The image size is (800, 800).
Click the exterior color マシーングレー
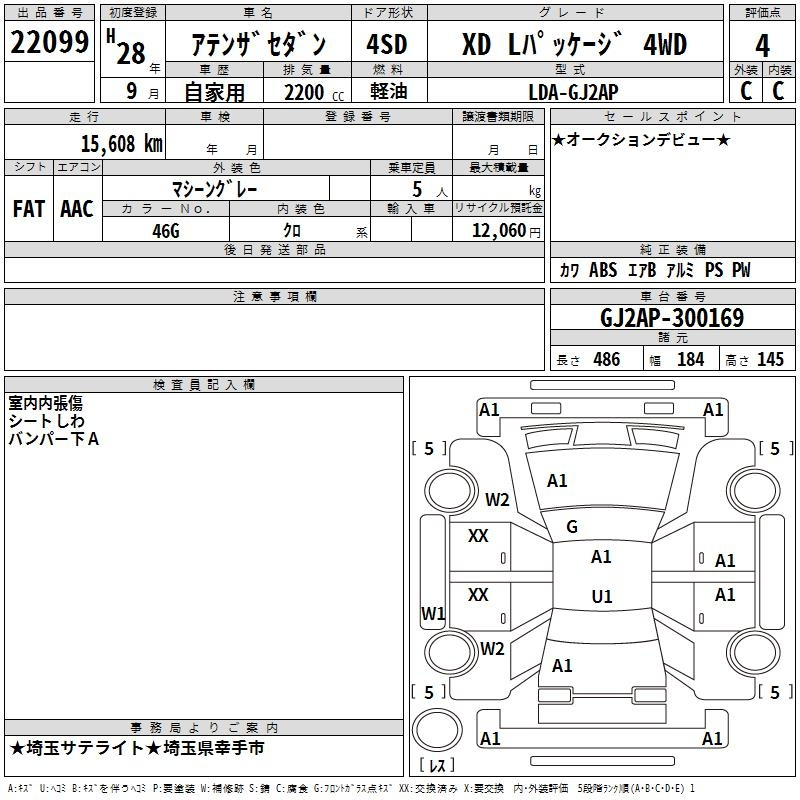(216, 188)
